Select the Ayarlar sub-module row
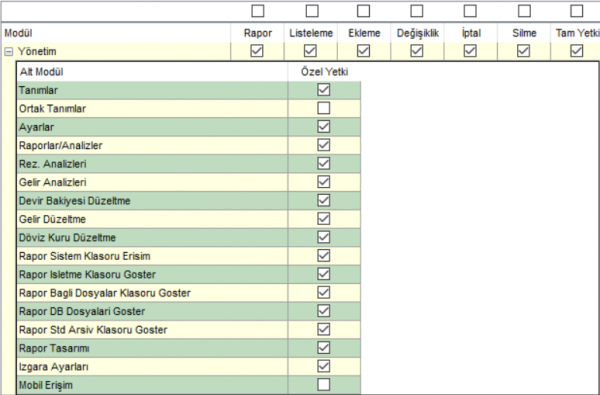Image resolution: width=600 pixels, height=395 pixels. [189, 127]
